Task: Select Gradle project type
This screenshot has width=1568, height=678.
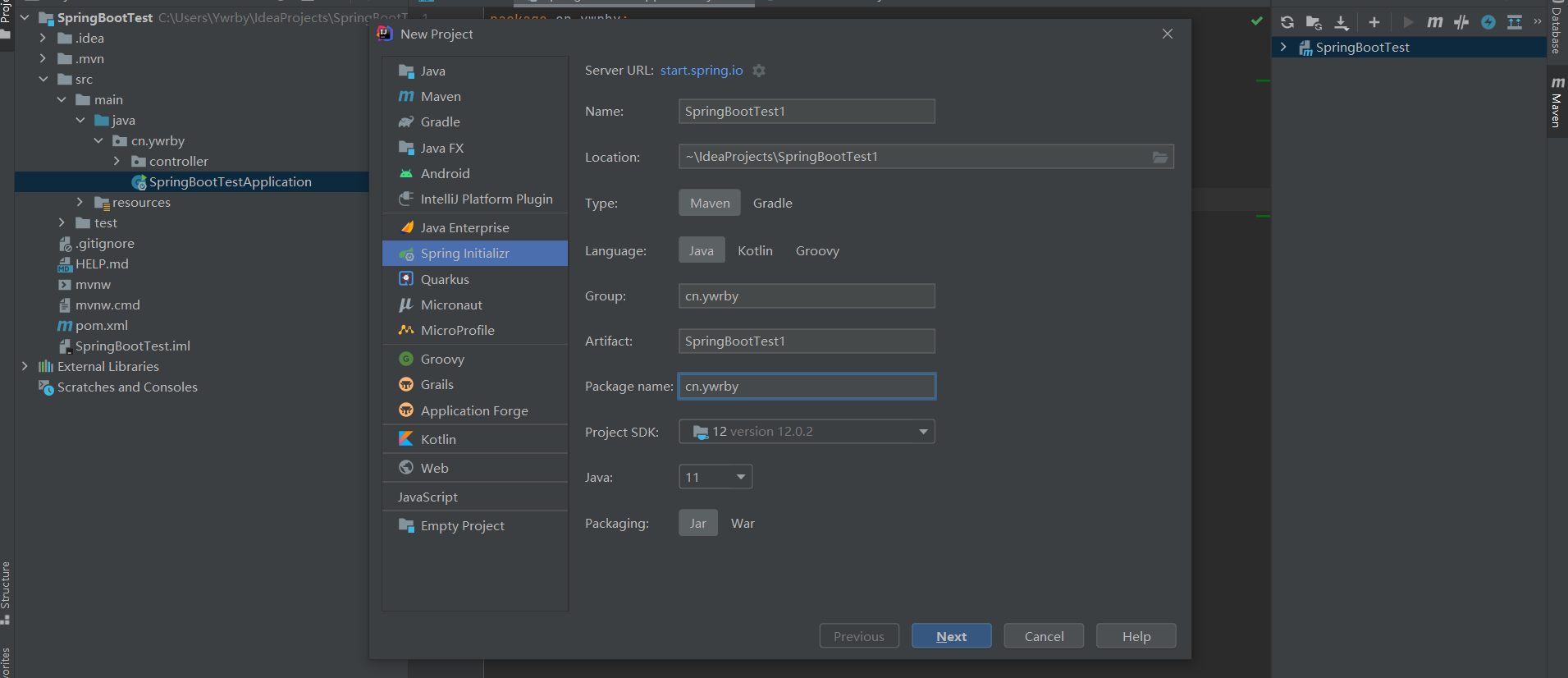Action: (x=773, y=203)
